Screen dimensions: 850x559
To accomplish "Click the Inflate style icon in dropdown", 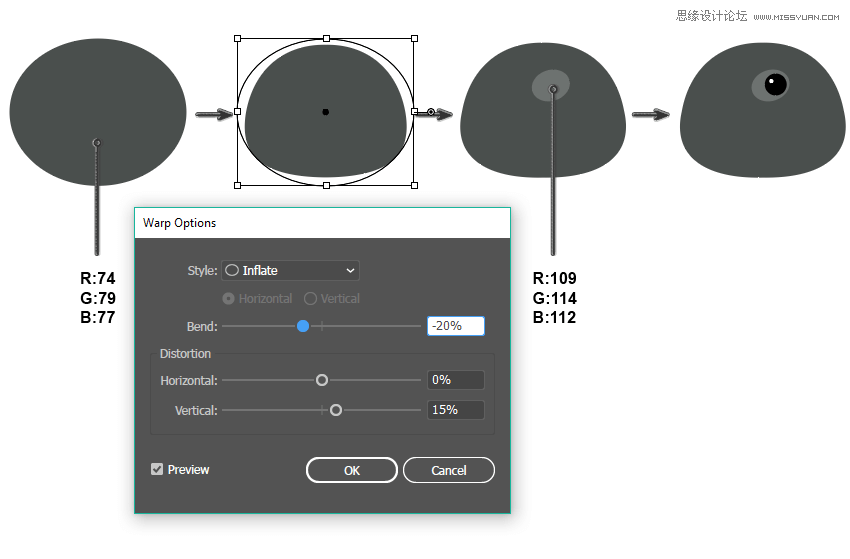I will click(232, 271).
